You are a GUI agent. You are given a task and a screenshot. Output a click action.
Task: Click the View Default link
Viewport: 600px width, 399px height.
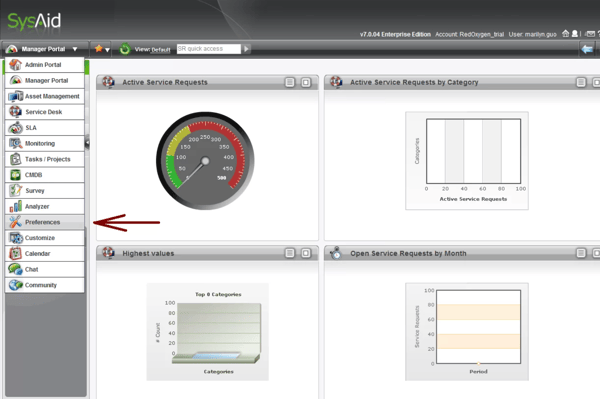pos(161,50)
